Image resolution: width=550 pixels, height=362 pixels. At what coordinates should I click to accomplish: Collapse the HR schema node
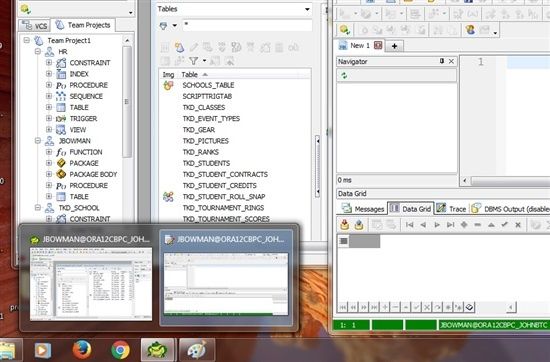point(38,52)
